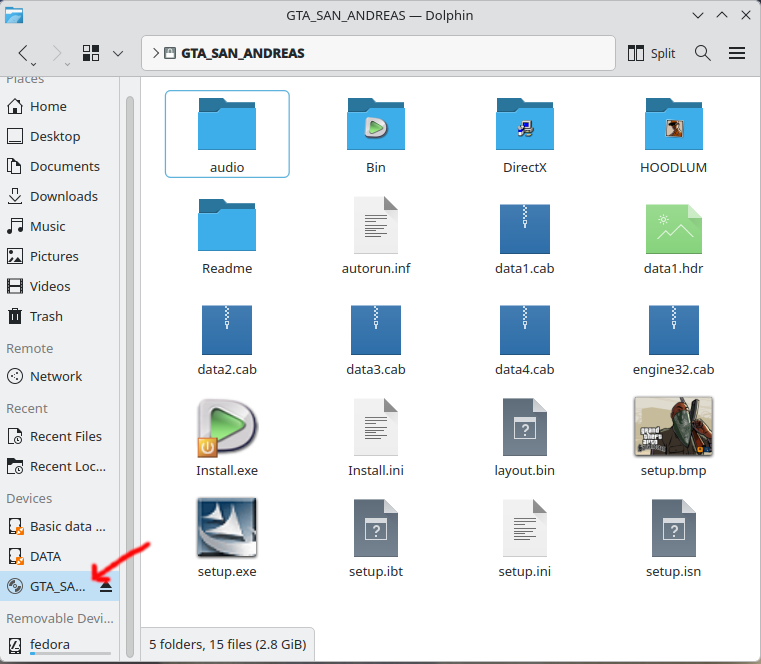Open Videos in Places

coord(59,286)
